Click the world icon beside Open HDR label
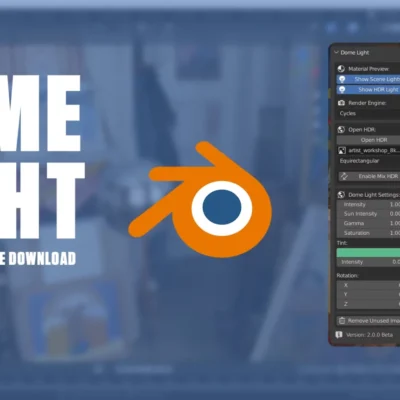The width and height of the screenshot is (400, 400). (x=341, y=130)
